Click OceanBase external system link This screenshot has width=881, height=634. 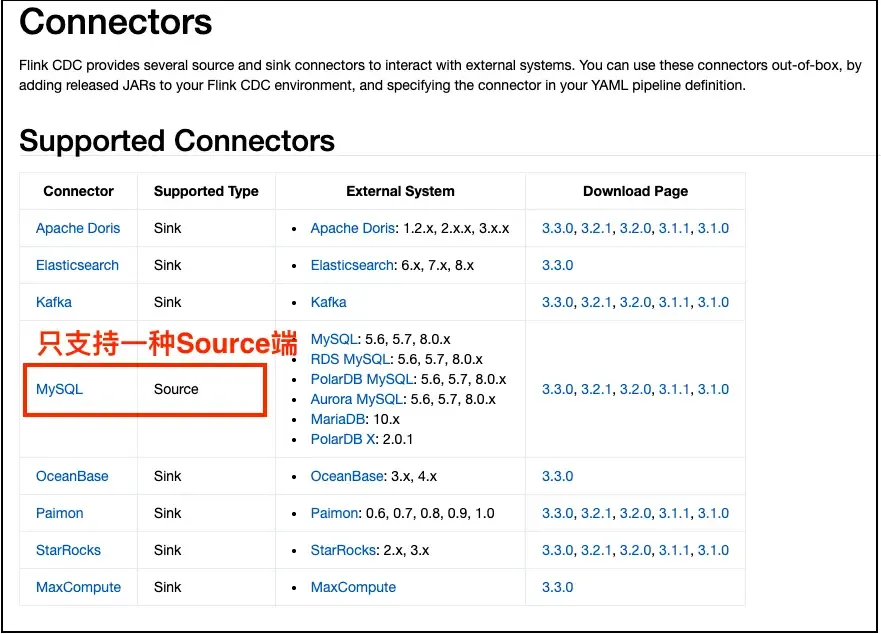(347, 476)
